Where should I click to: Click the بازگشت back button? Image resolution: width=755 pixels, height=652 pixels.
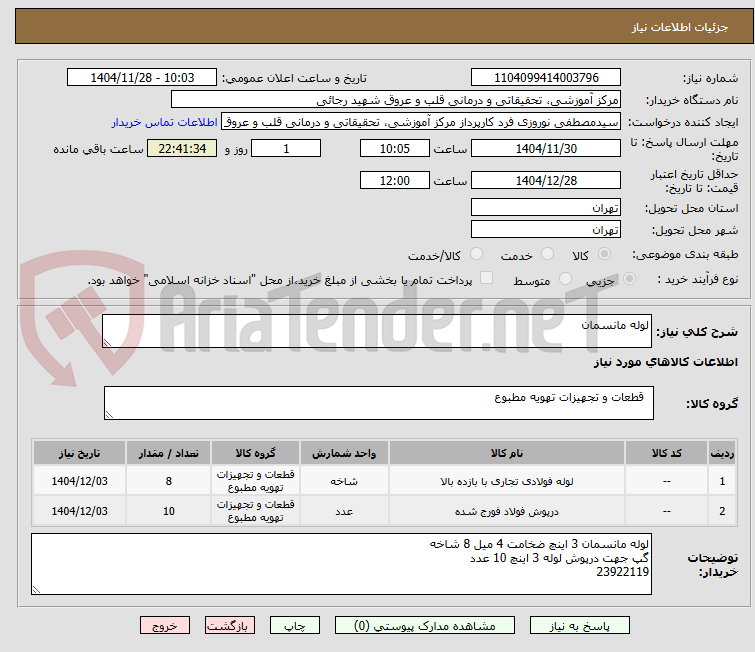pyautogui.click(x=230, y=626)
